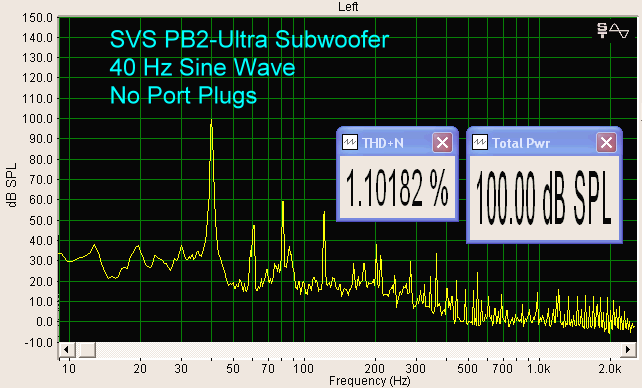Click the horizontal scrollbar left arrow
The width and height of the screenshot is (642, 388).
67,350
